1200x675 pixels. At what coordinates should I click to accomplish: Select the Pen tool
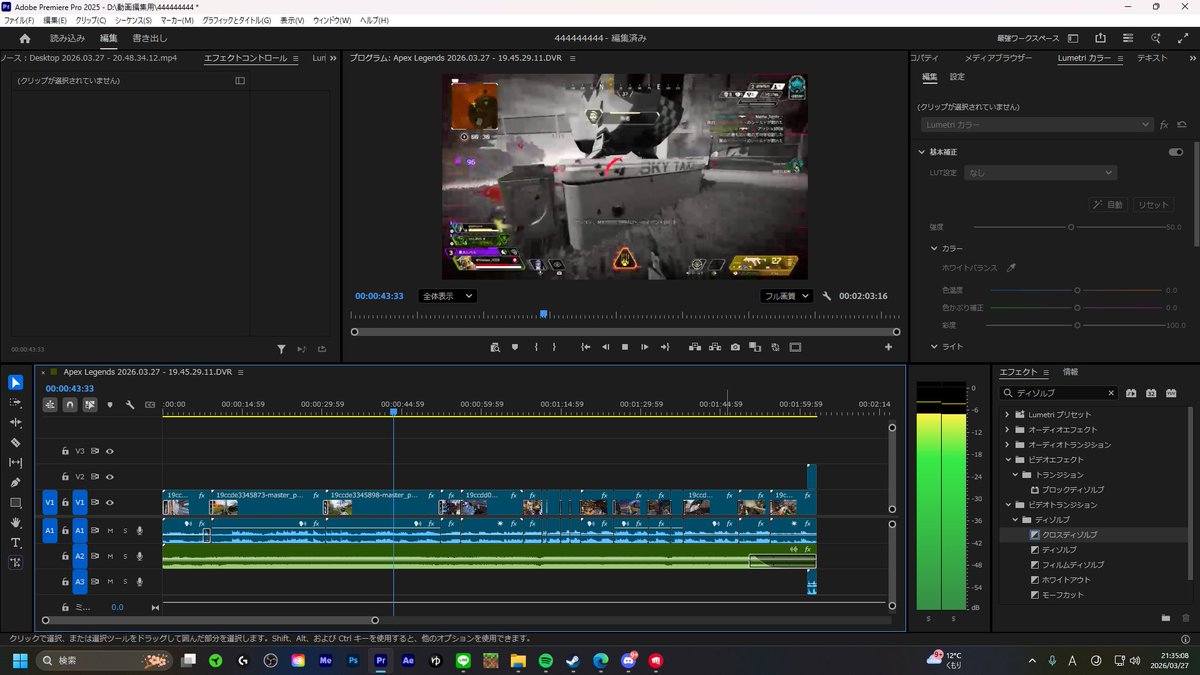(15, 482)
